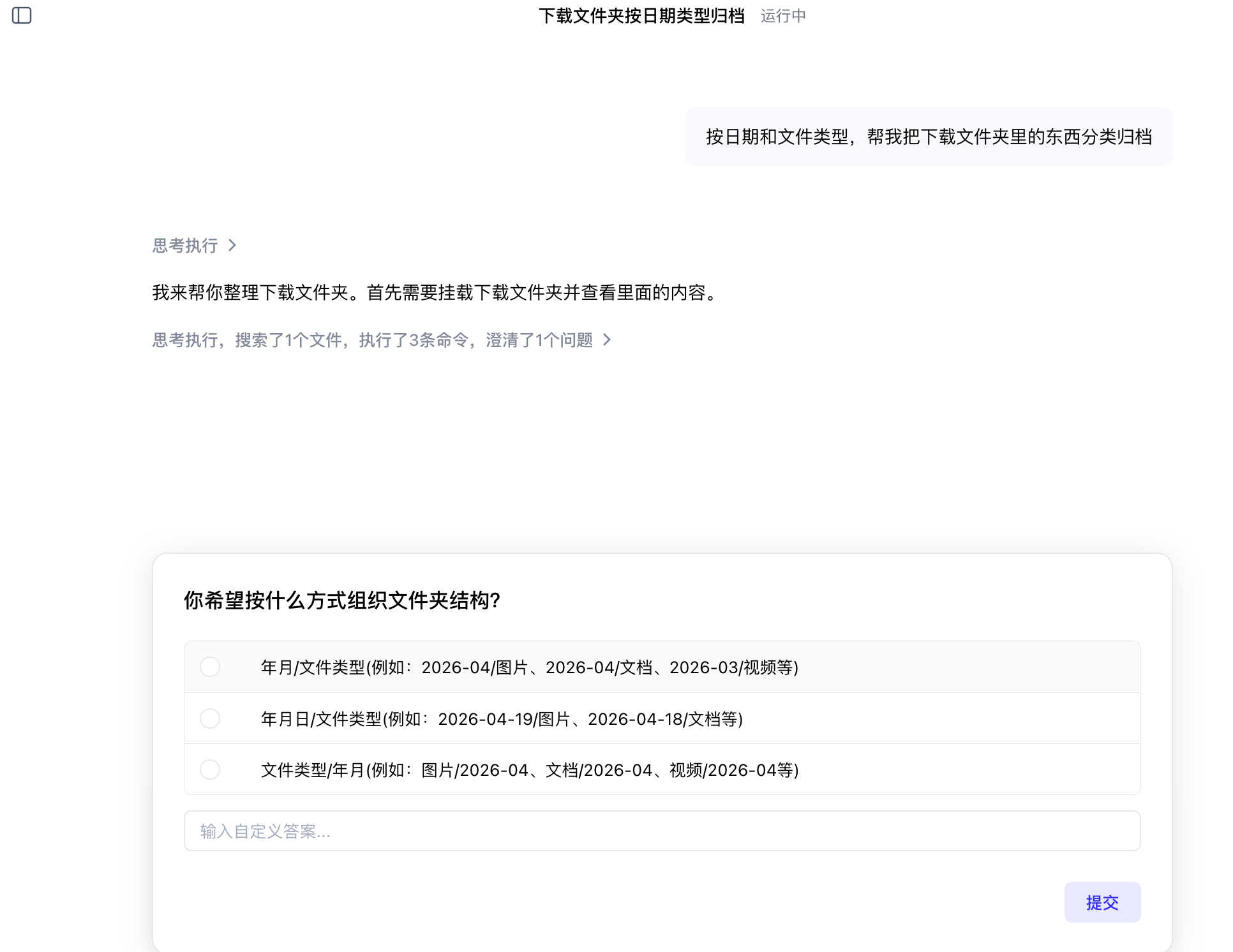Click the user message bubble 按日期和文件类型
This screenshot has height=952, width=1233.
point(929,137)
